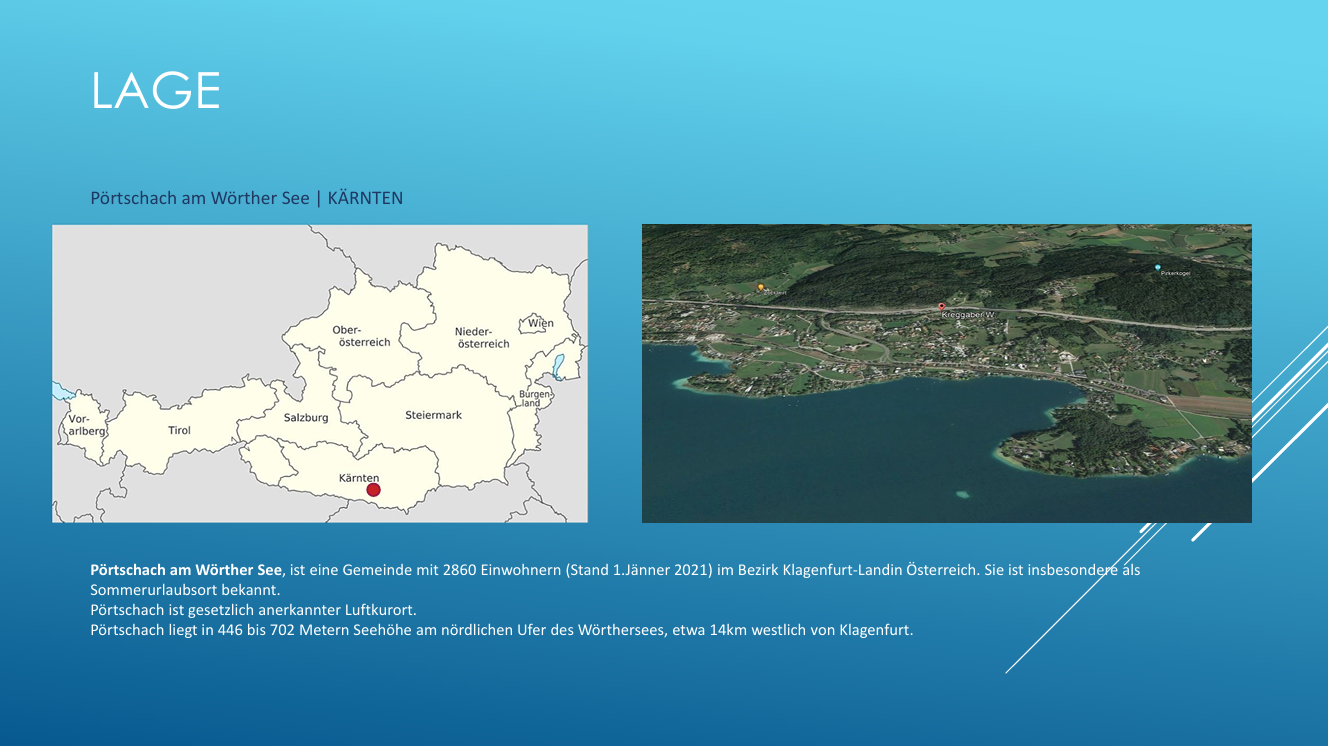Viewport: 1328px width, 746px height.
Task: Click the sentence about 446 bis 702 Metern Seehöhe
Action: [500, 631]
